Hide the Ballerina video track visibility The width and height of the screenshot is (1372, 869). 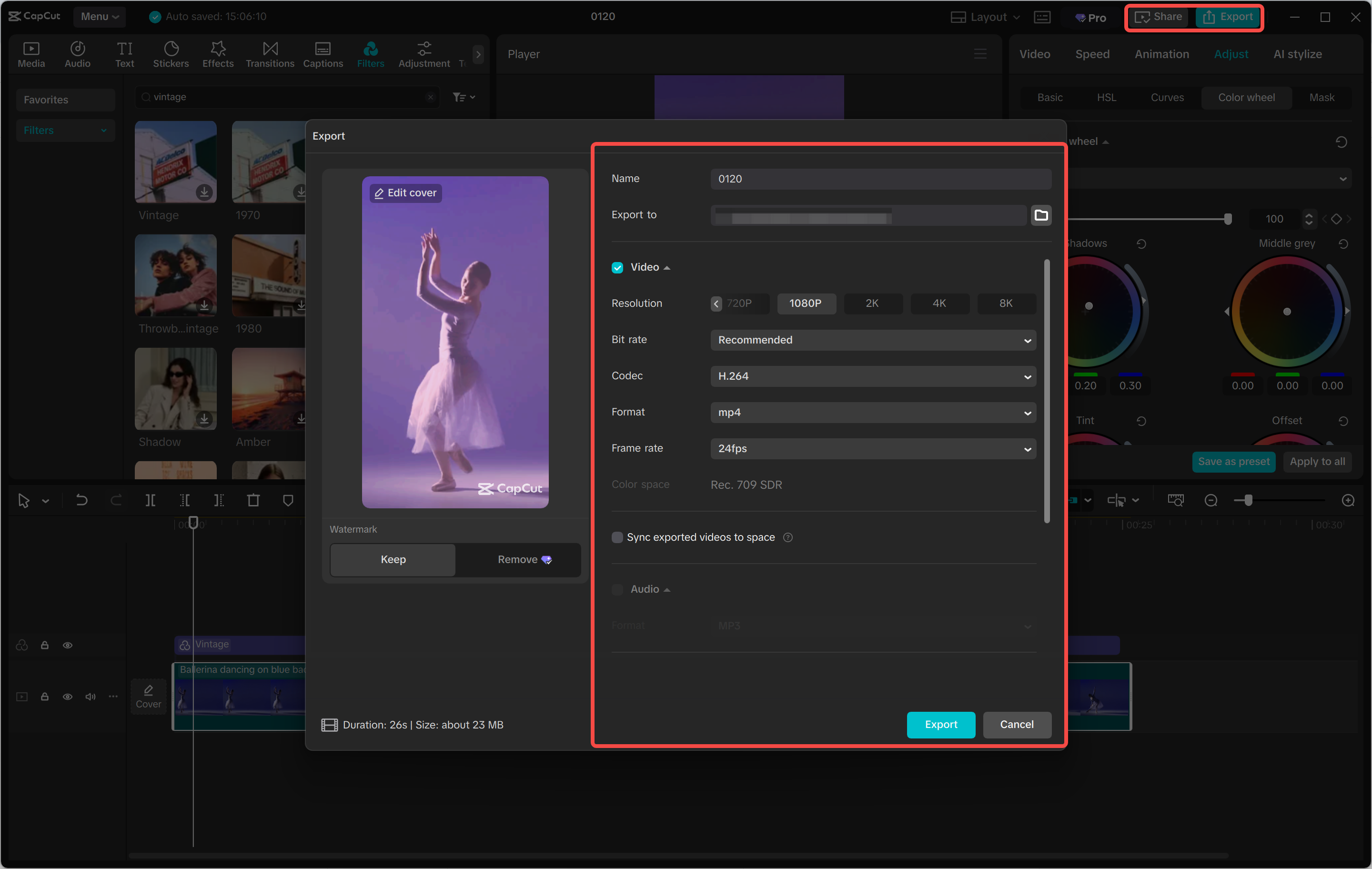click(68, 697)
